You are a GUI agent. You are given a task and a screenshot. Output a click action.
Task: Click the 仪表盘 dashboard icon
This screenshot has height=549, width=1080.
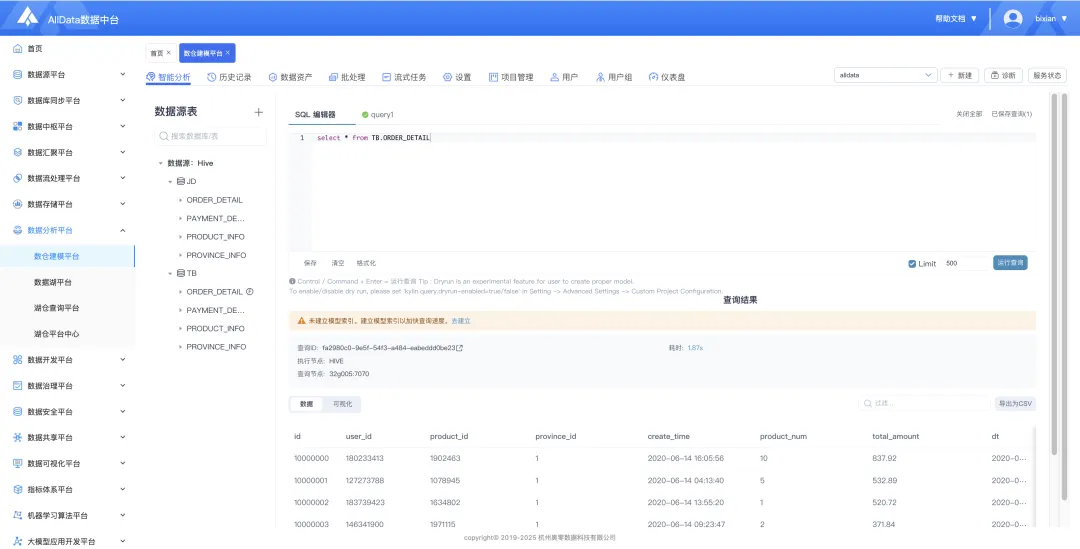[x=653, y=77]
